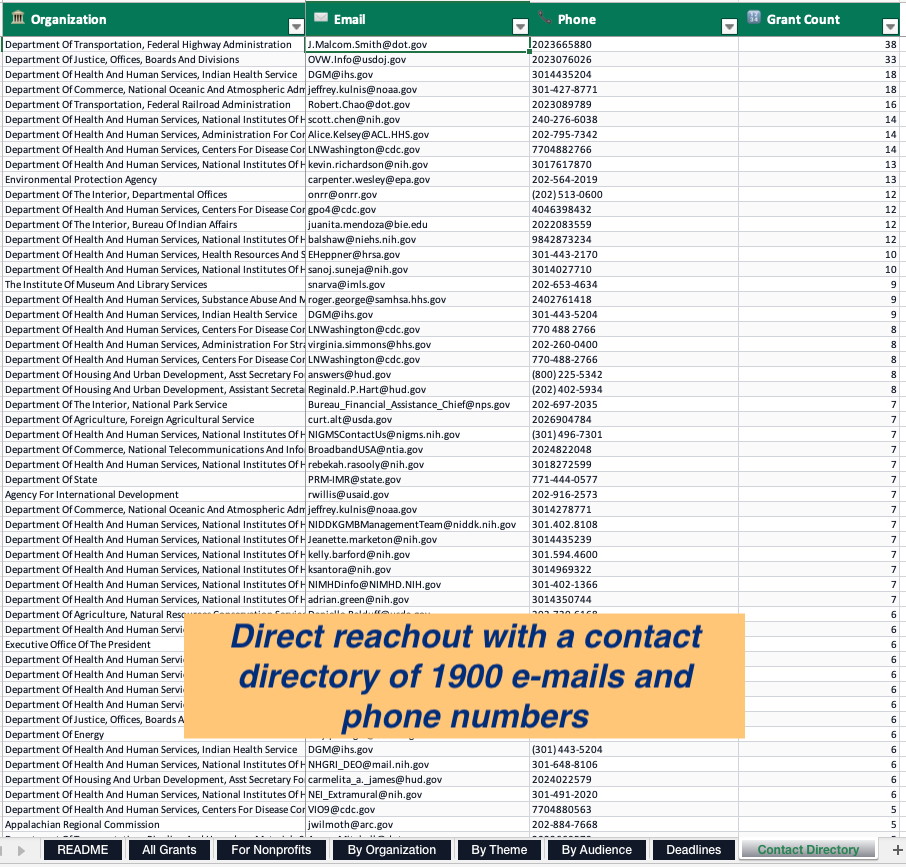Click roger.george@samhsa.hhs.gov email cell
This screenshot has height=867, width=906.
417,300
